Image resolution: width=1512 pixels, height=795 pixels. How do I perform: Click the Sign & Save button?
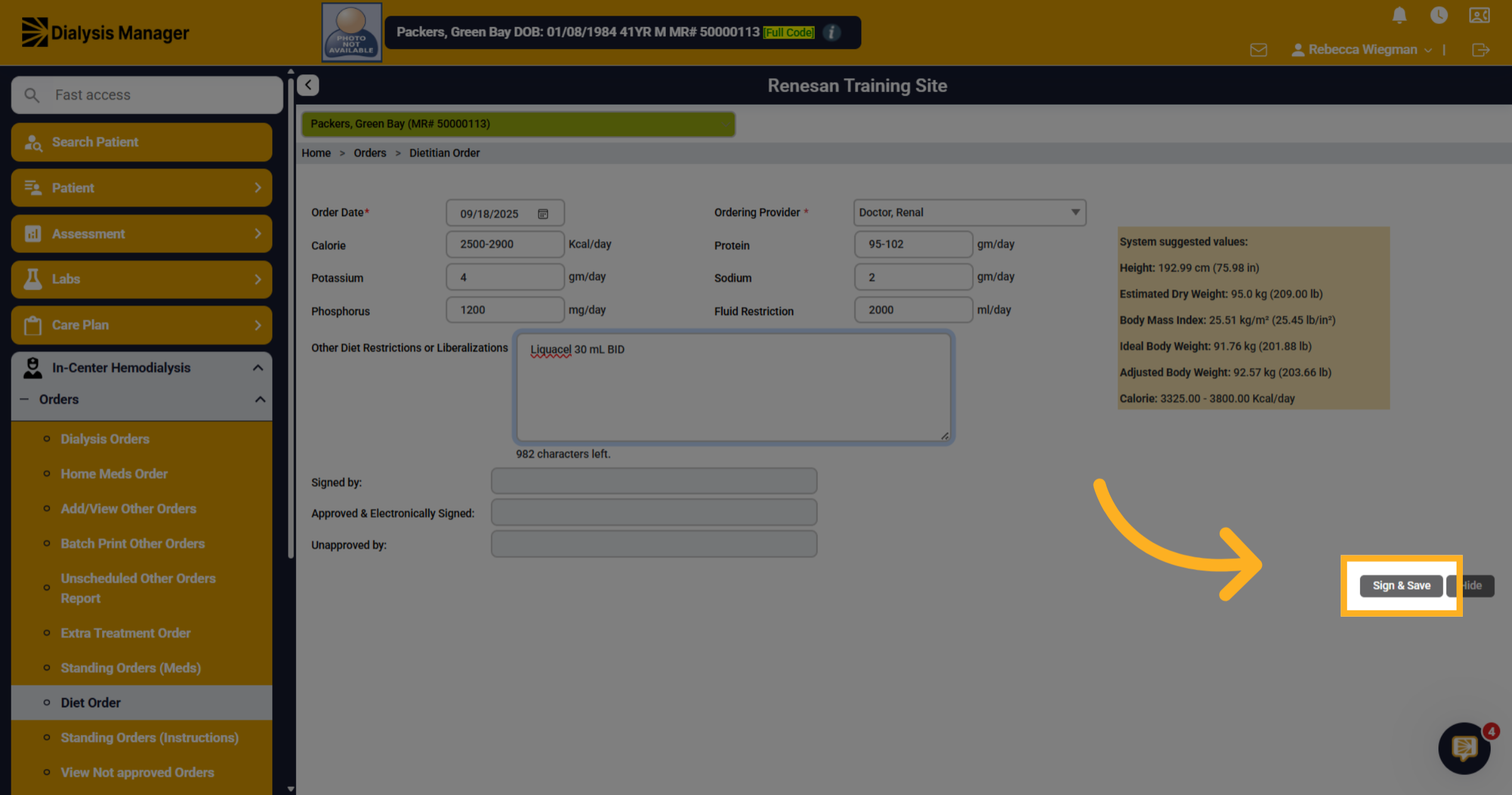[x=1401, y=585]
